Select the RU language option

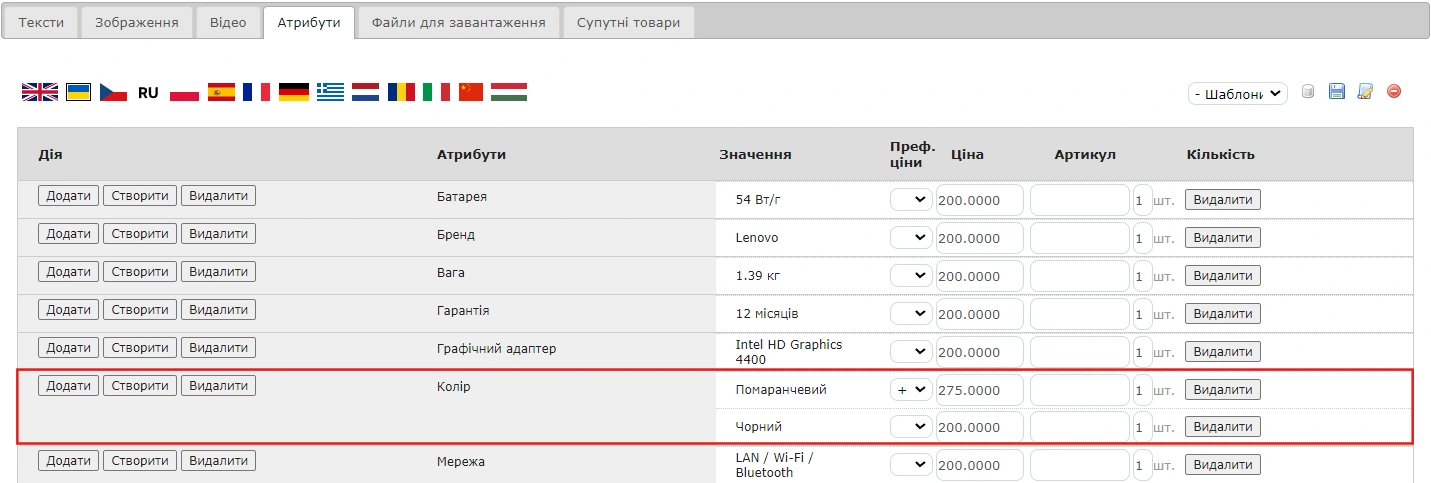pyautogui.click(x=148, y=92)
